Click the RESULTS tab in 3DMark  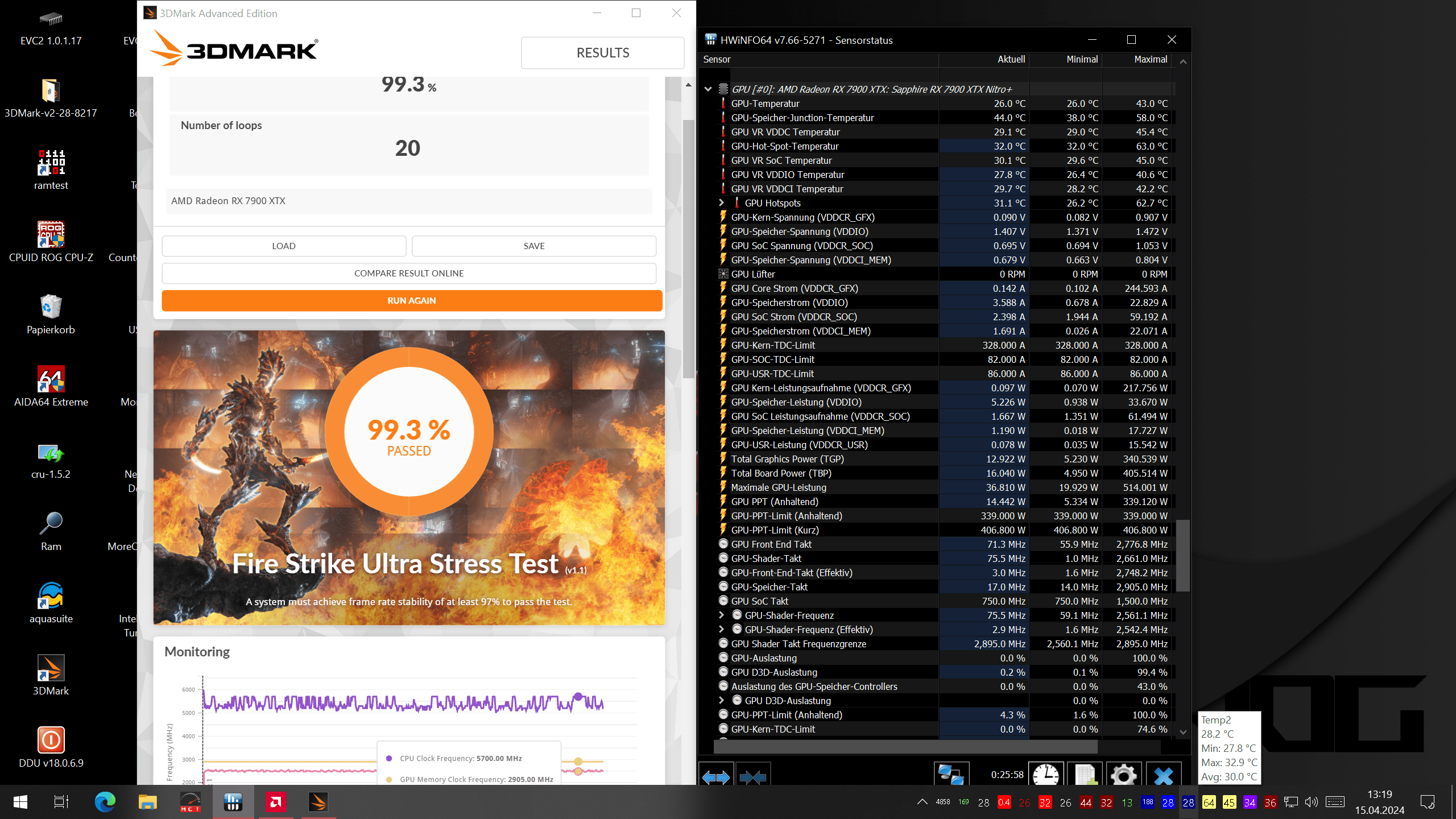coord(602,53)
